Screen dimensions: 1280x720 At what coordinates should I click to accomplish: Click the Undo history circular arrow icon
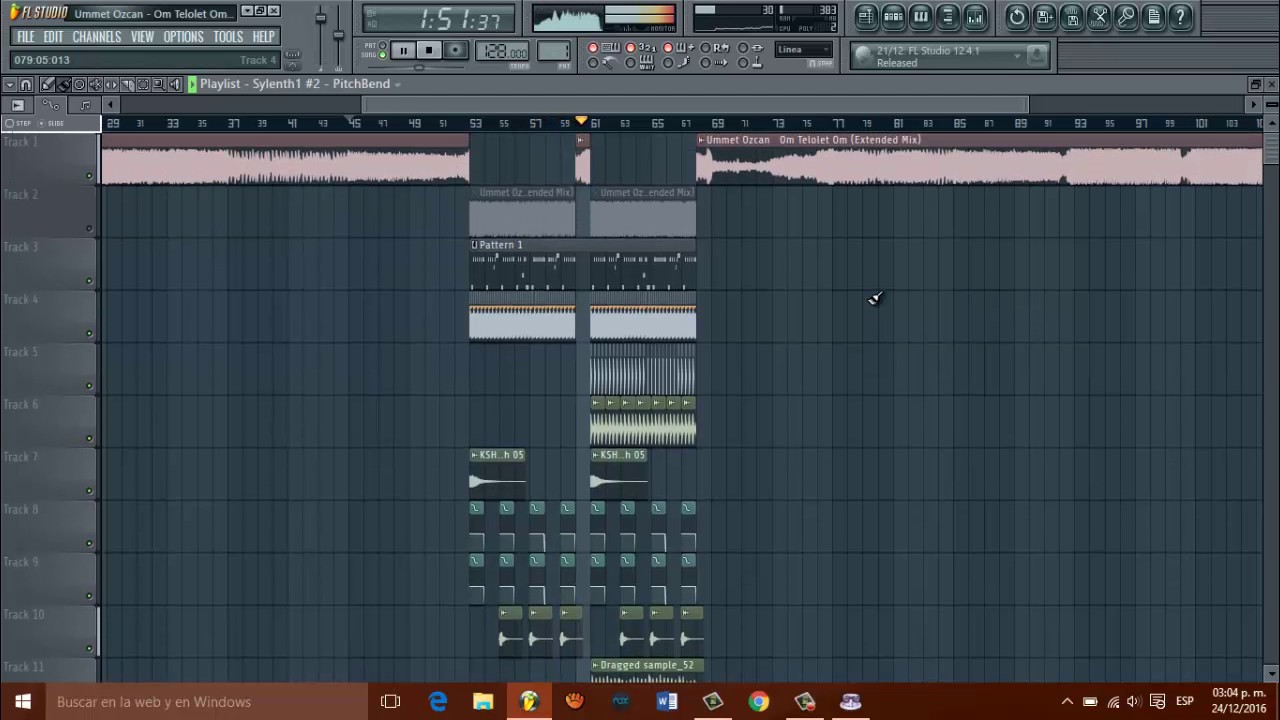(x=1017, y=16)
